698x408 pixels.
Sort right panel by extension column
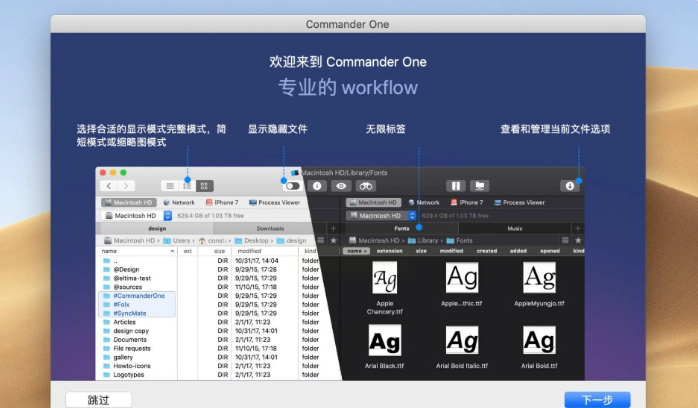point(390,251)
